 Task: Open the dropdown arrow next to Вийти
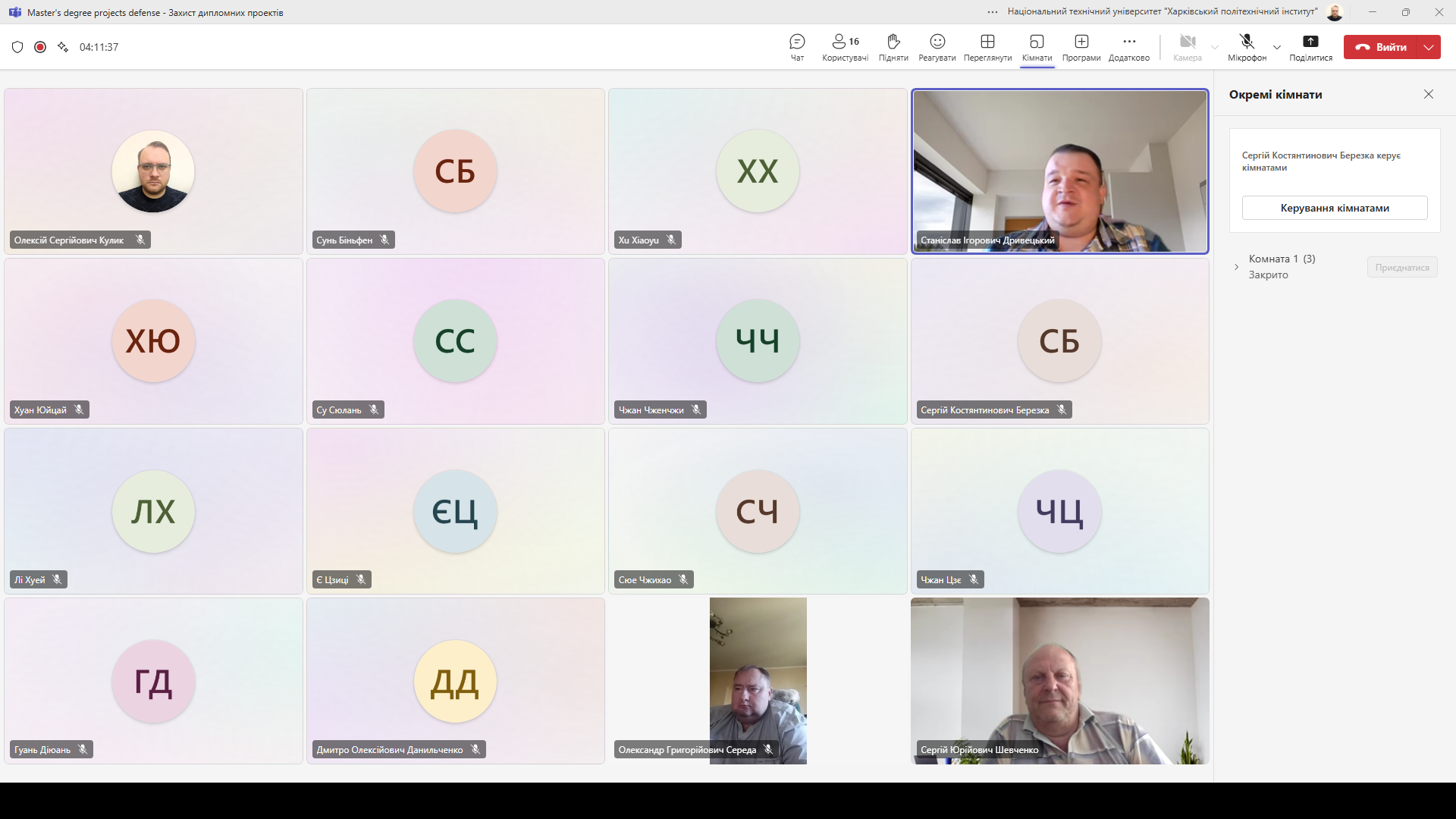[1429, 47]
